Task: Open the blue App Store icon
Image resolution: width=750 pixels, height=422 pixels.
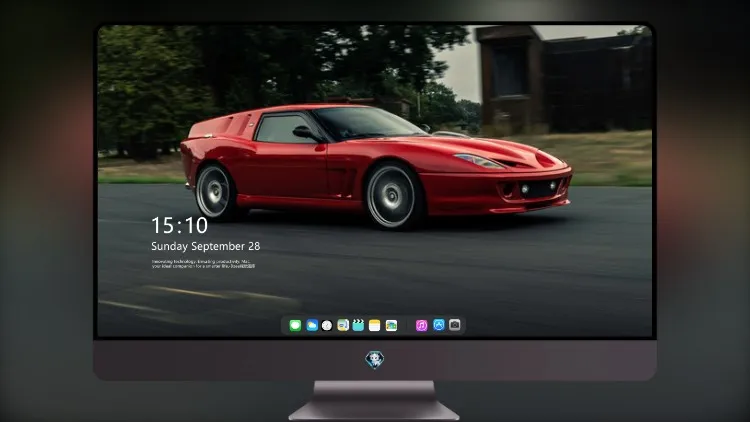Action: [439, 325]
